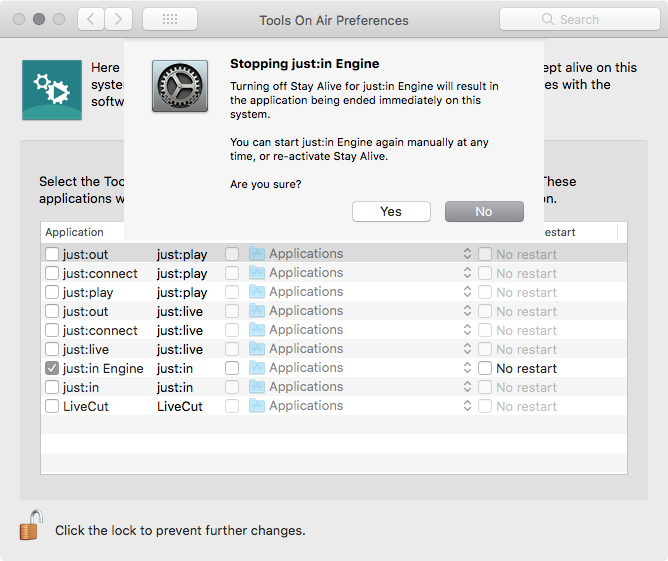Toggle No restart in the LiveCut row
668x561 pixels.
click(485, 406)
